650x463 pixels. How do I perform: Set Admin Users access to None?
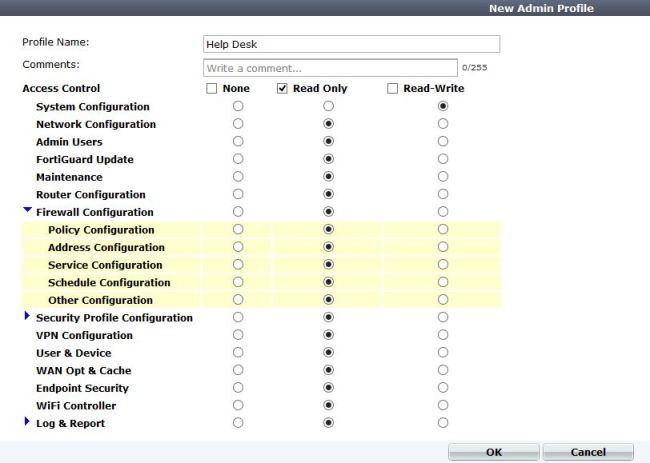coord(238,141)
